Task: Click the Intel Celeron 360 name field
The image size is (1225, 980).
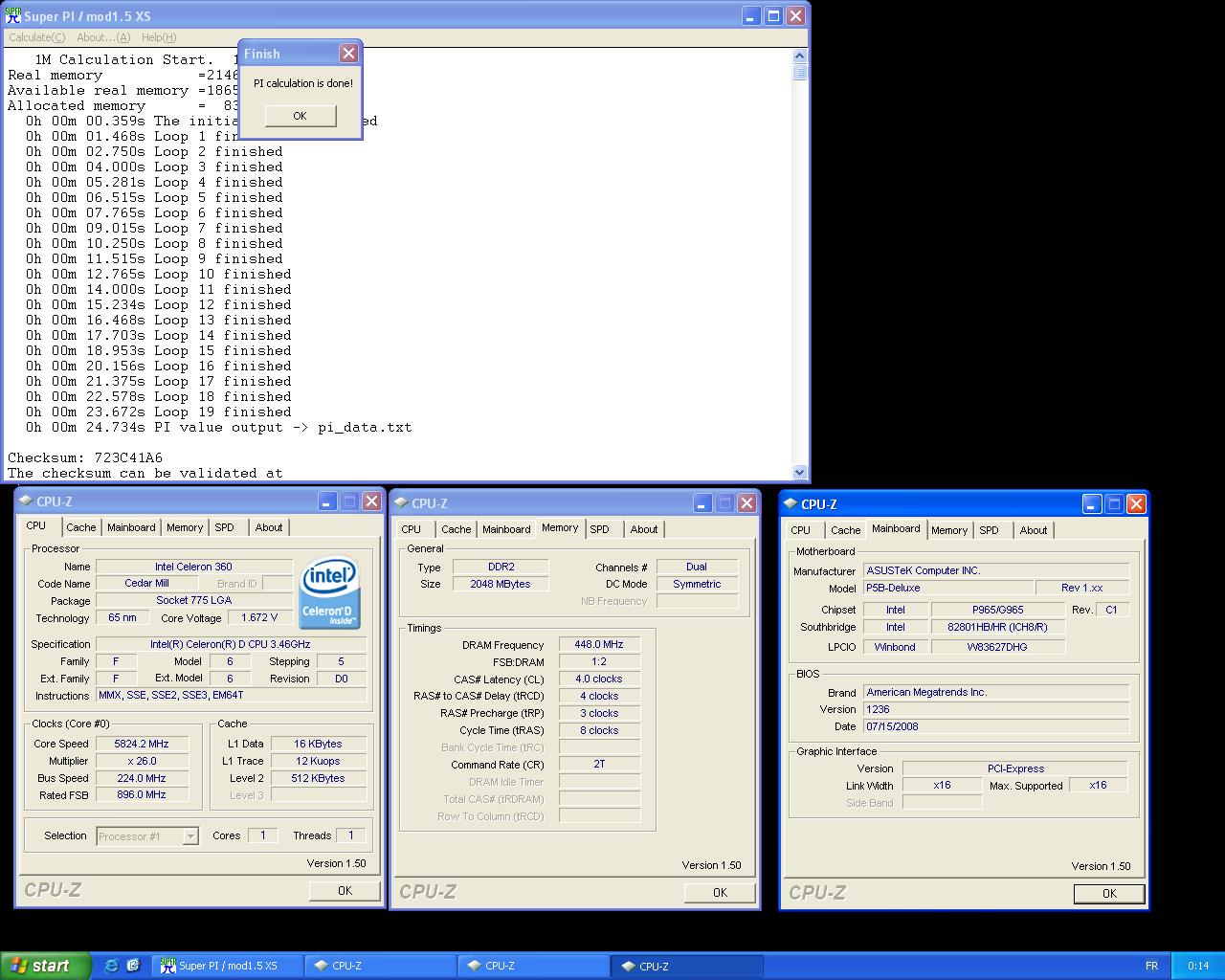Action: [x=194, y=567]
